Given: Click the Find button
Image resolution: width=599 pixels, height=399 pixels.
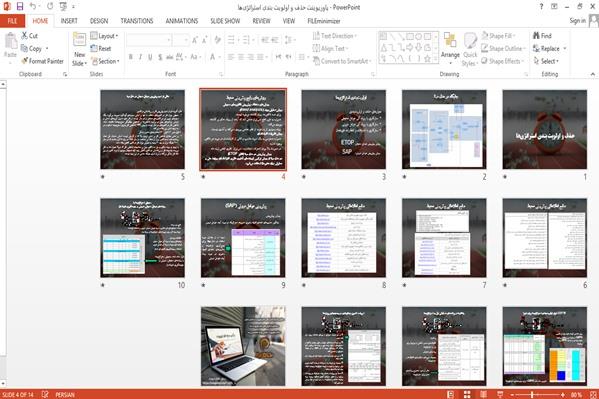Looking at the screenshot, I should click(542, 36).
